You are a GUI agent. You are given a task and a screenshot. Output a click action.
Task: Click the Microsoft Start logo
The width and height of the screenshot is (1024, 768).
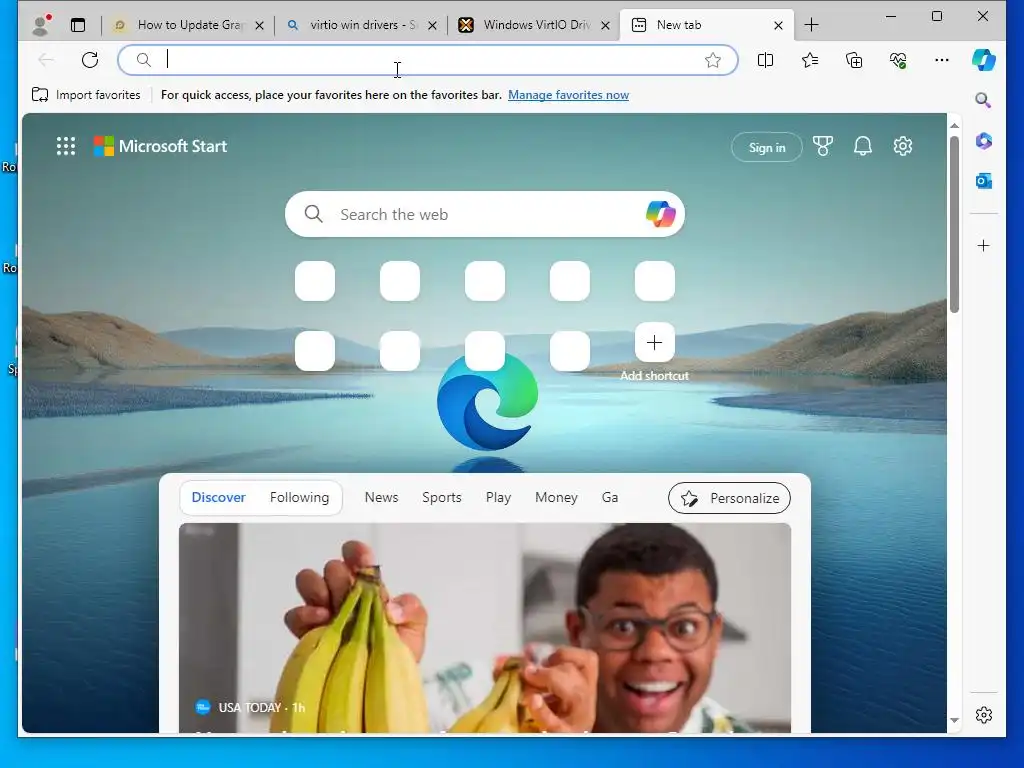[x=160, y=146]
